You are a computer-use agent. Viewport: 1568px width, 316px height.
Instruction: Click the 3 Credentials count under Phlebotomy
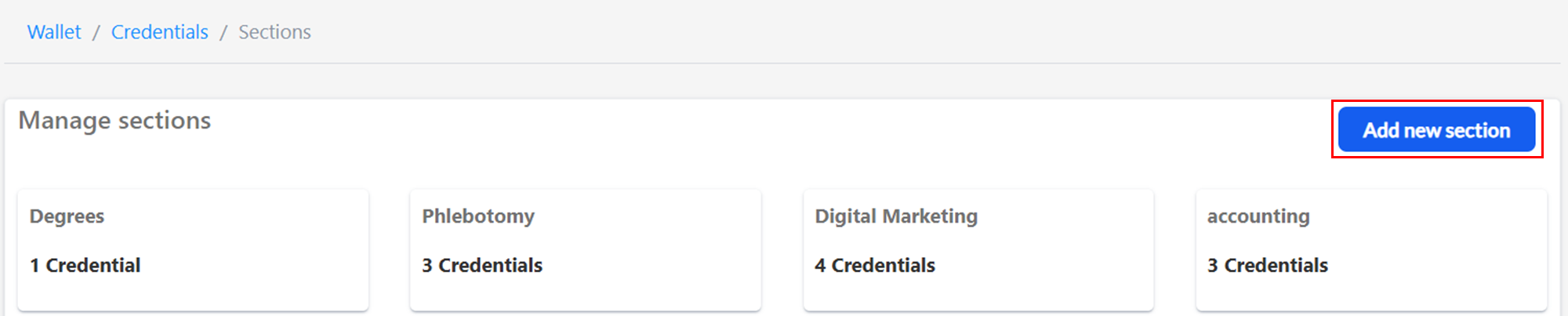[x=482, y=266]
